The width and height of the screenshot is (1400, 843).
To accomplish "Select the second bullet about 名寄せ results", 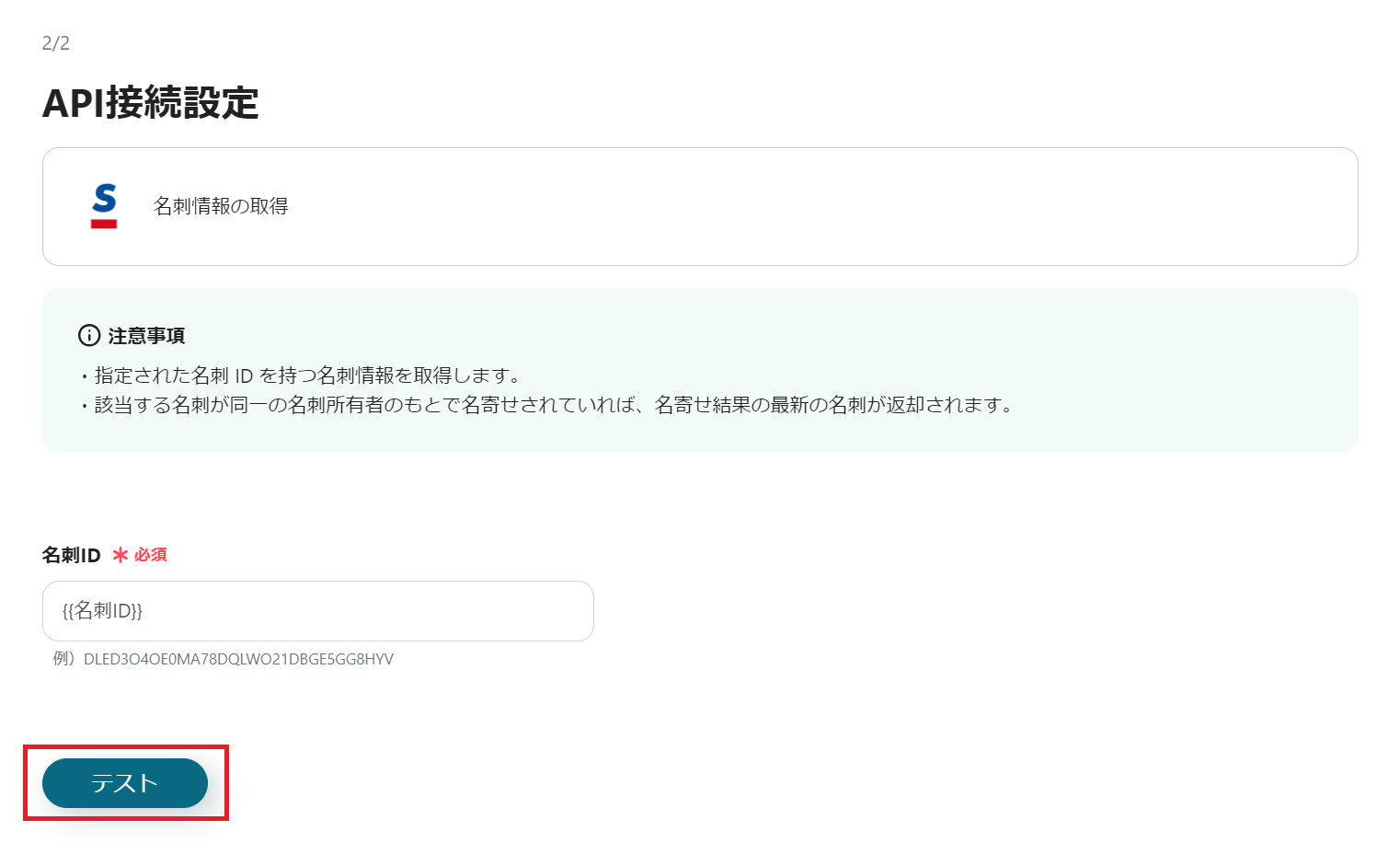I will pyautogui.click(x=552, y=403).
